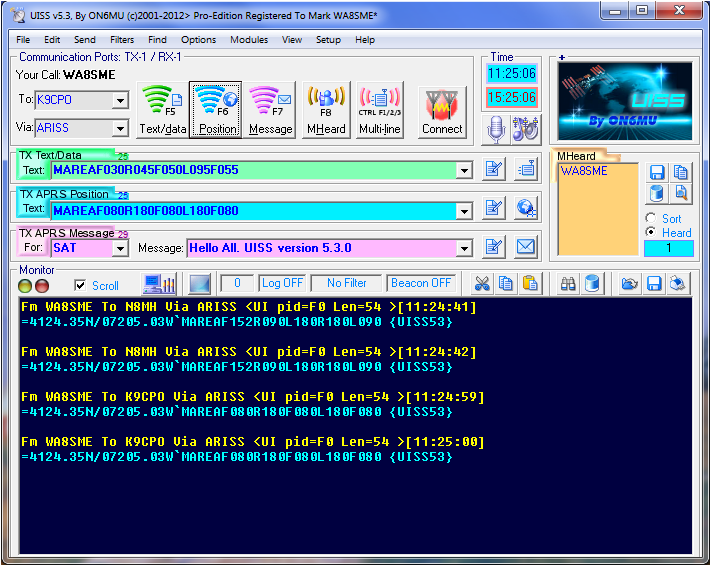Image resolution: width=711 pixels, height=566 pixels.
Task: Toggle the Beacon OFF button
Action: coord(421,283)
